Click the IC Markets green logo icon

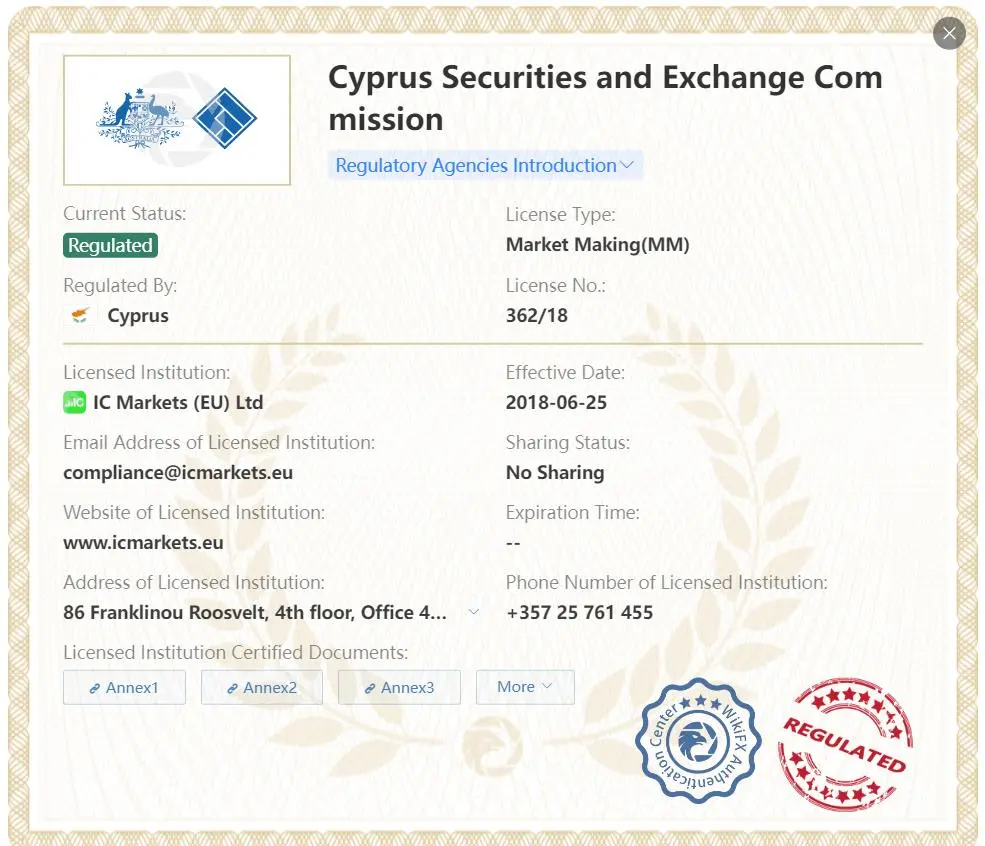click(74, 402)
